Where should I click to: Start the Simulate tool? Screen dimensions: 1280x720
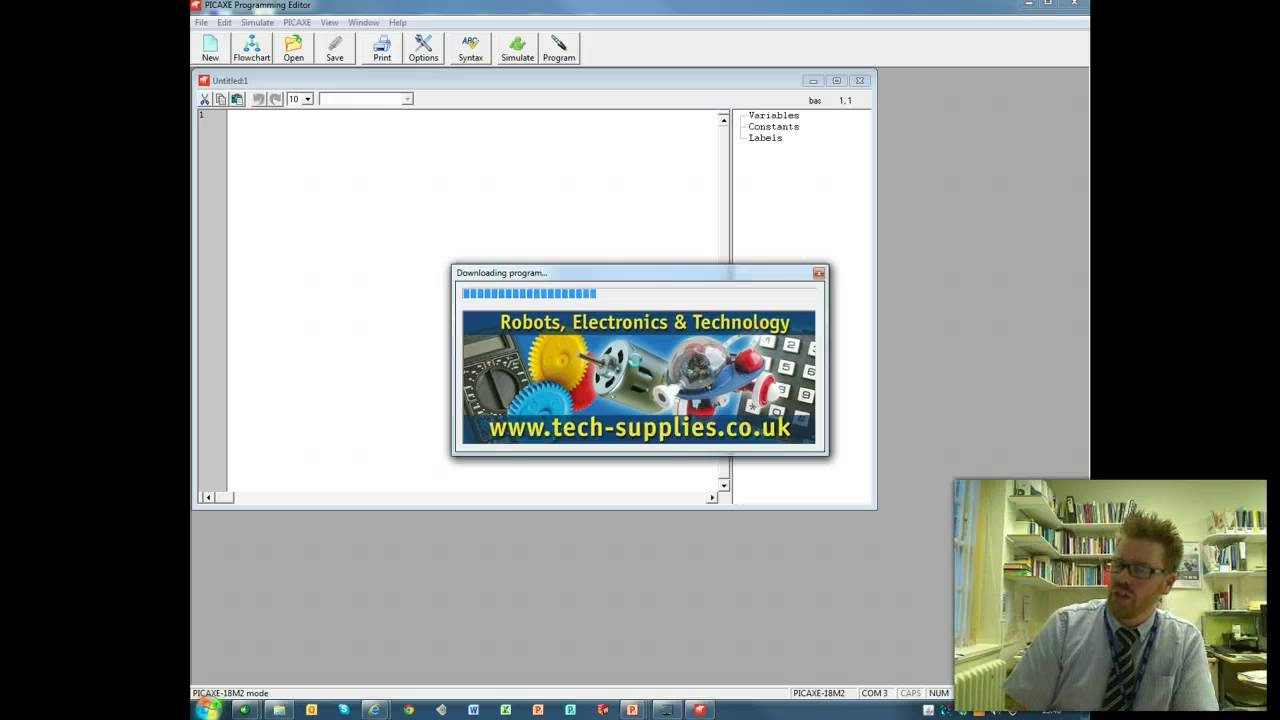coord(517,48)
